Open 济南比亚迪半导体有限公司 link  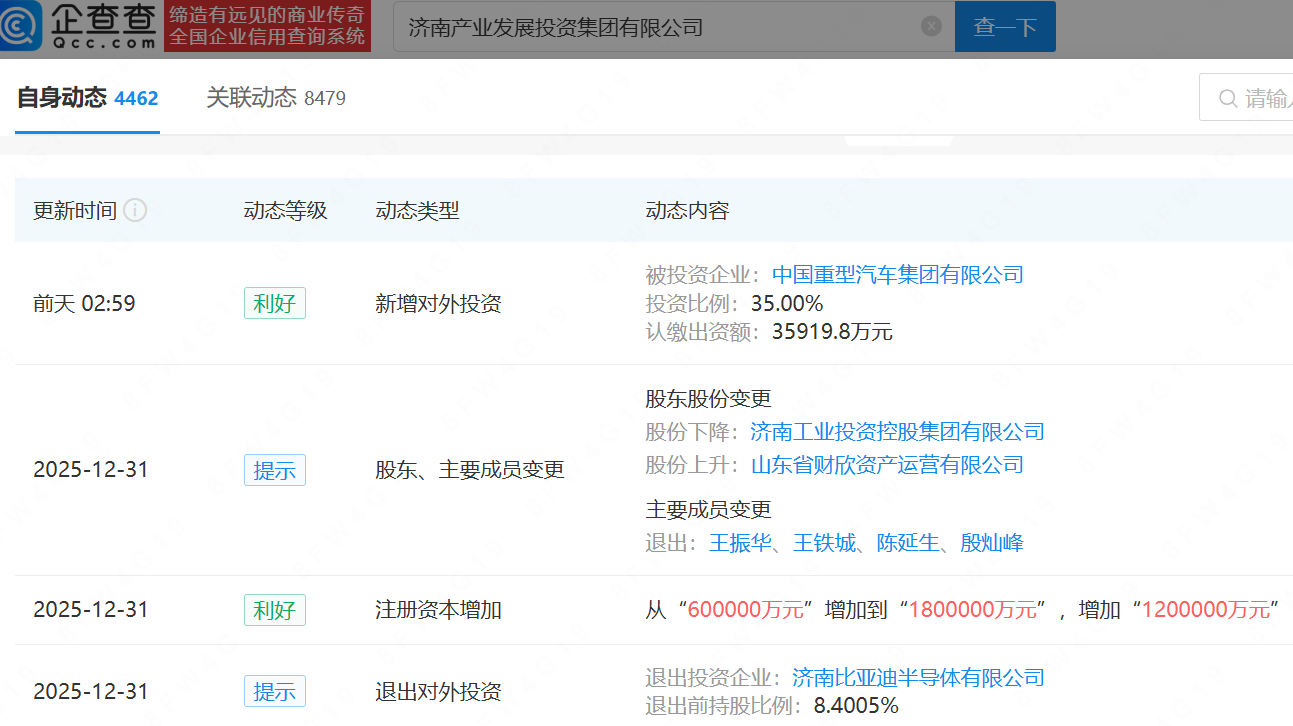click(x=918, y=678)
